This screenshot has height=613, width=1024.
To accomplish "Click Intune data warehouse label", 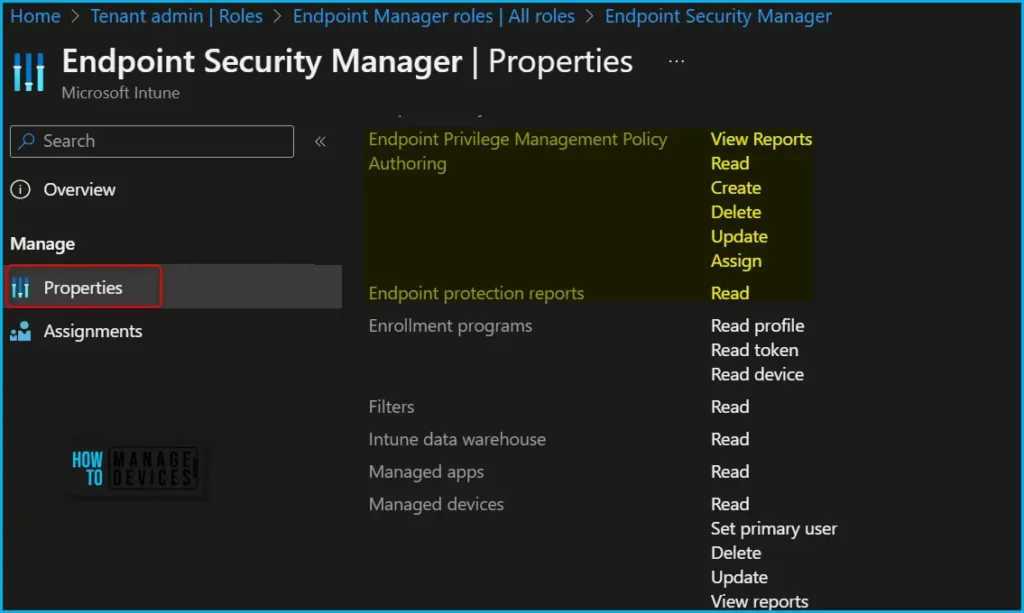I will (x=457, y=439).
